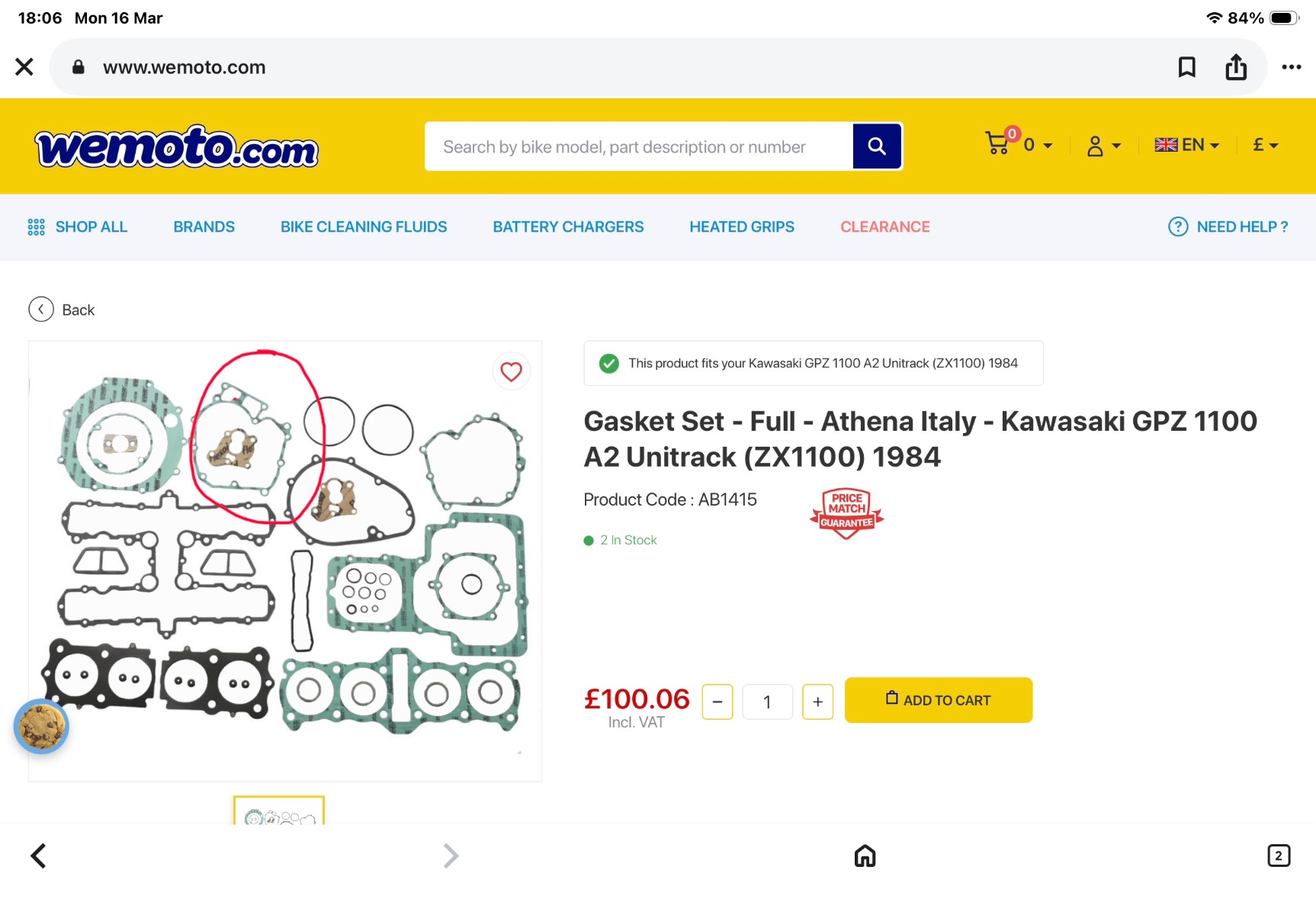Open the tab switcher showing 2 tabs
This screenshot has width=1316, height=915.
[x=1279, y=856]
